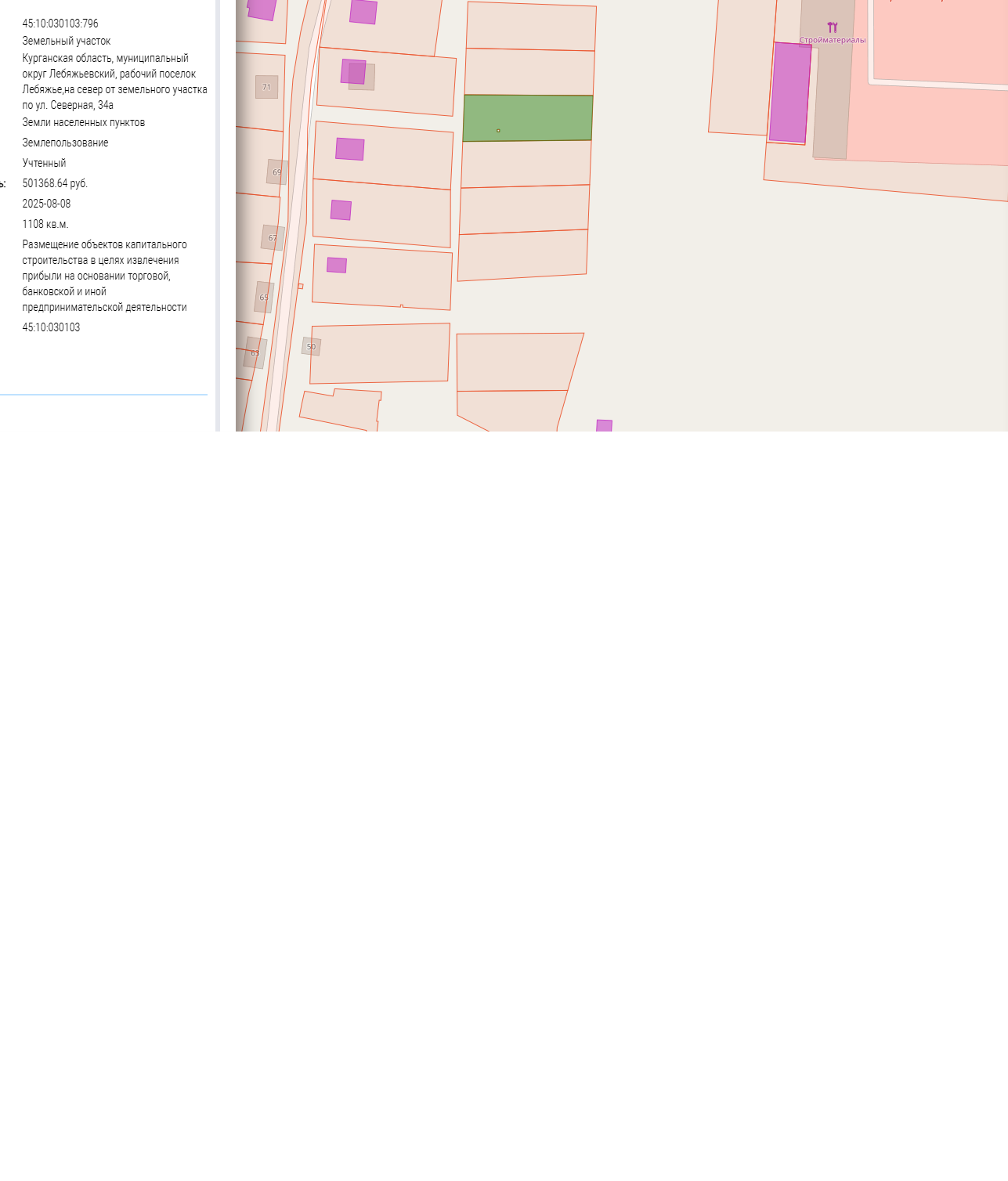
Task: Click the date 2025-08-08
Action: [x=46, y=204]
